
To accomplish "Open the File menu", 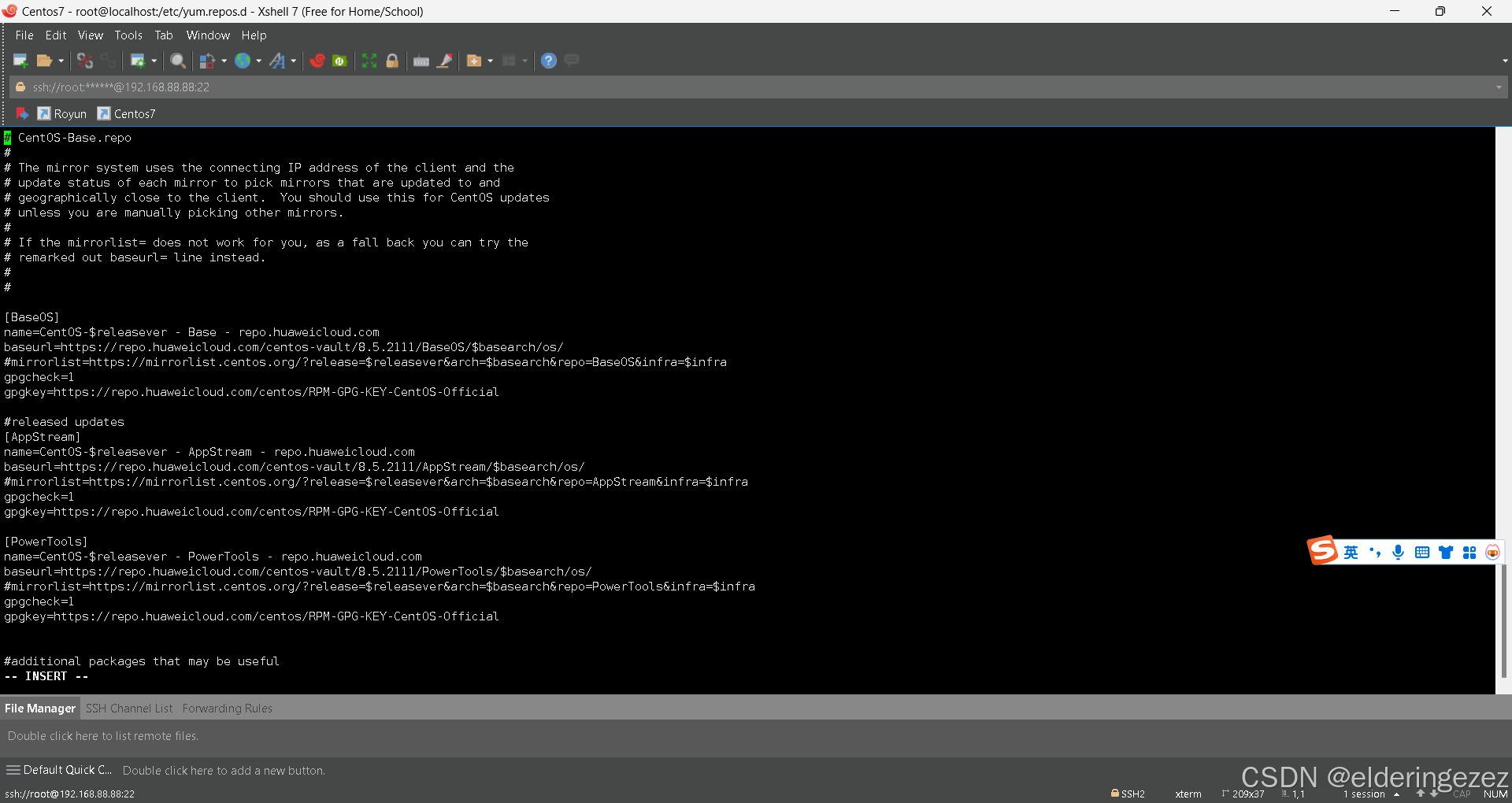I will [24, 35].
